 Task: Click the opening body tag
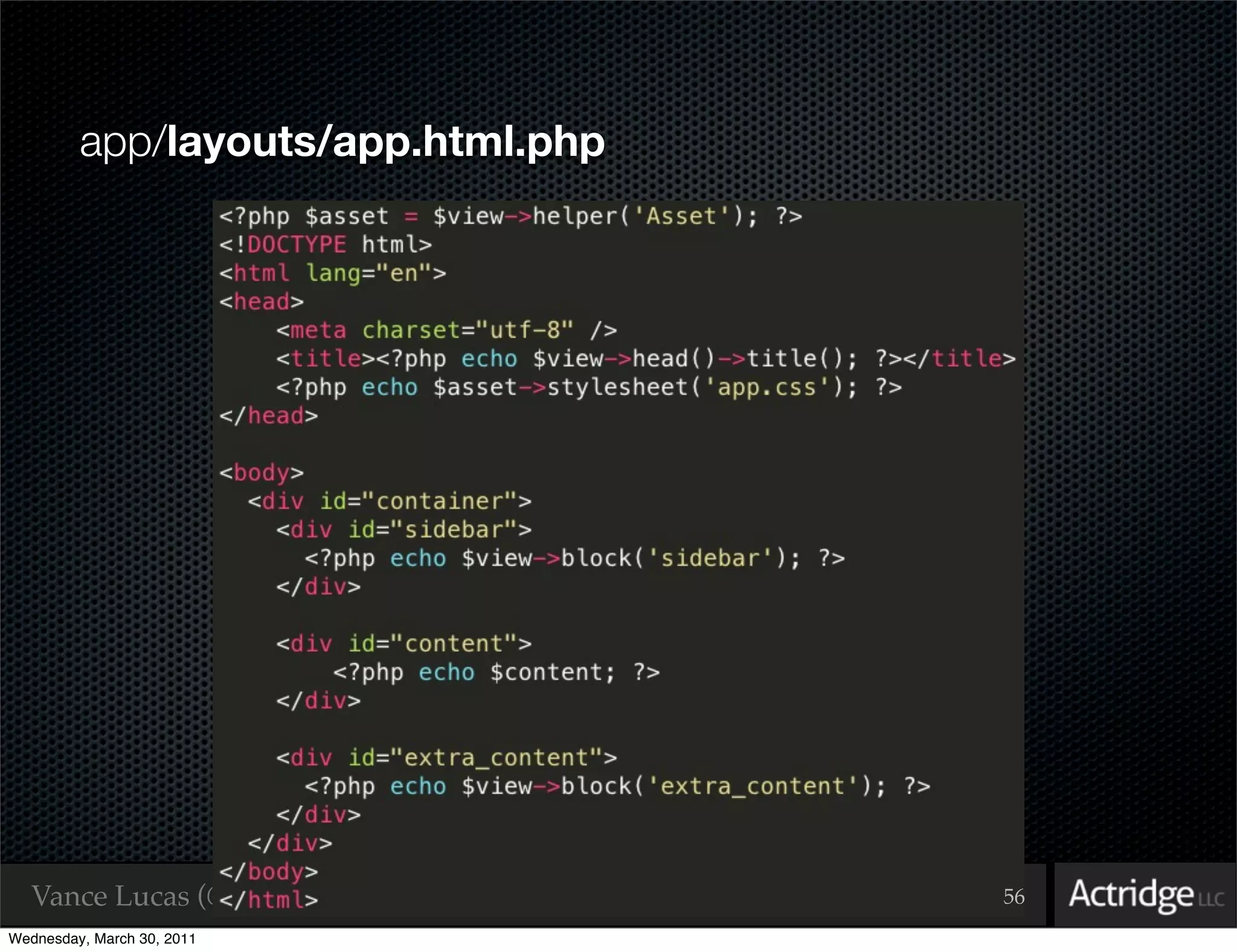261,472
